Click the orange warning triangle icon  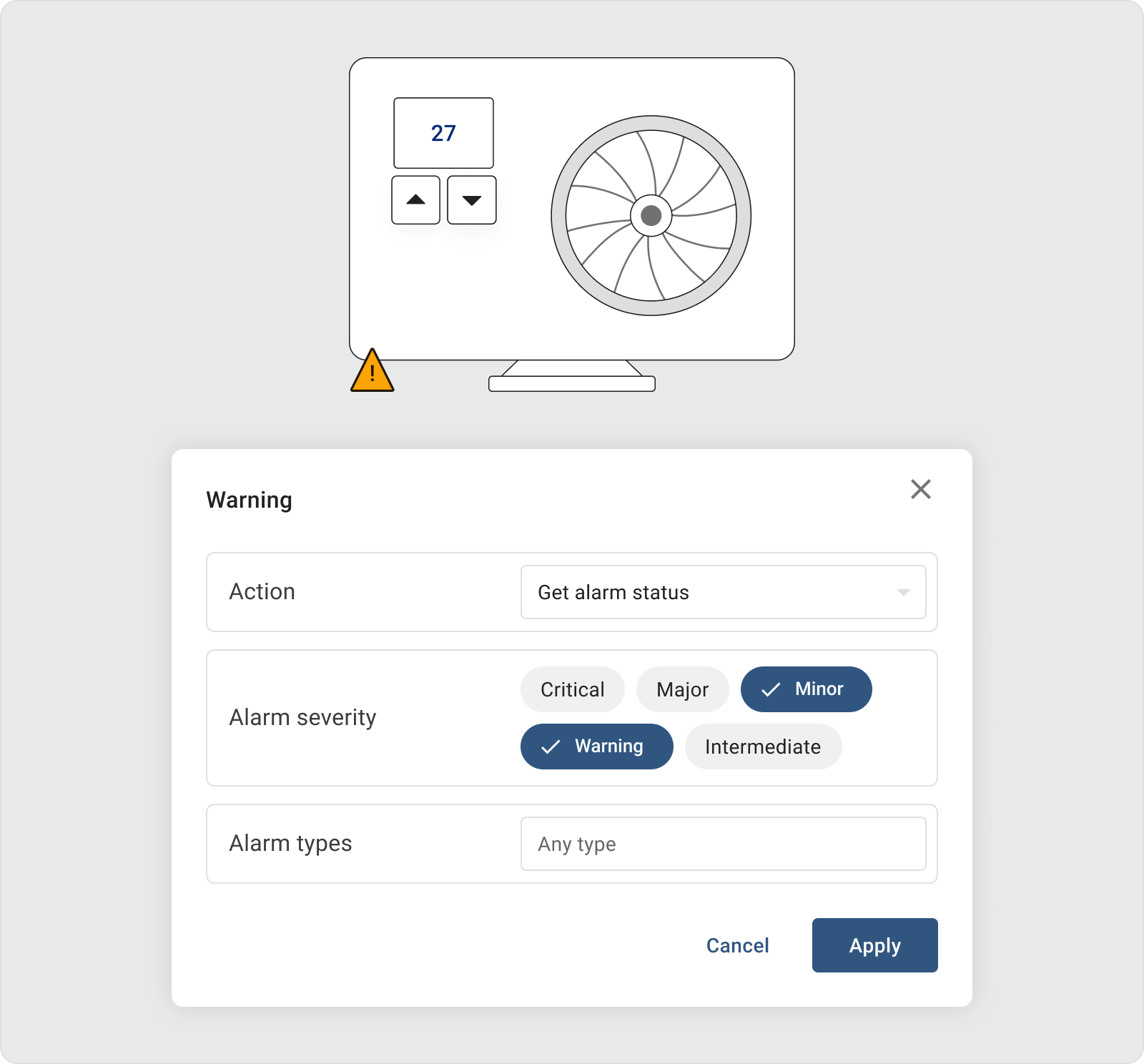point(372,372)
